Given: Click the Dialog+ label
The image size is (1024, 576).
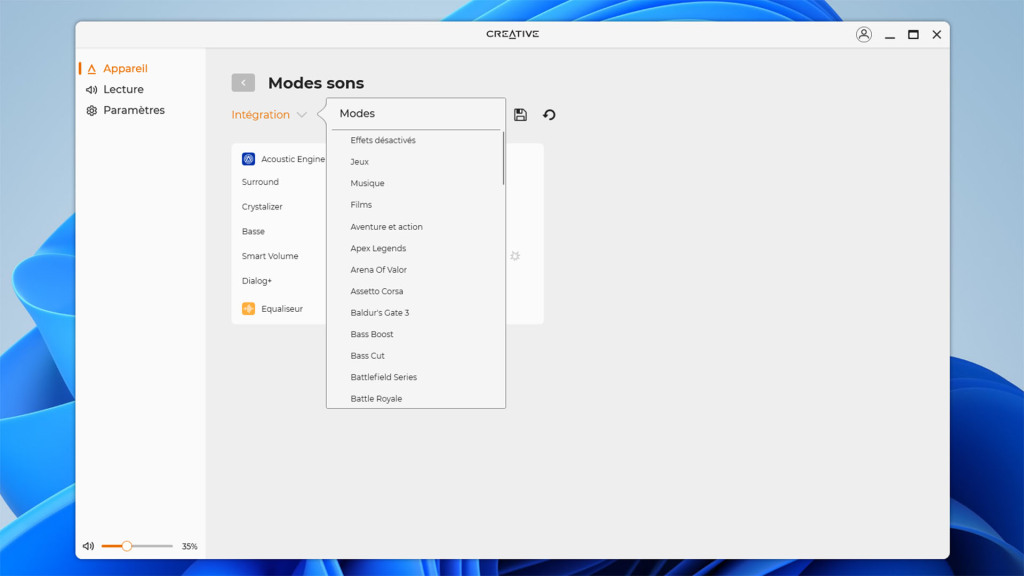Looking at the screenshot, I should tap(257, 281).
